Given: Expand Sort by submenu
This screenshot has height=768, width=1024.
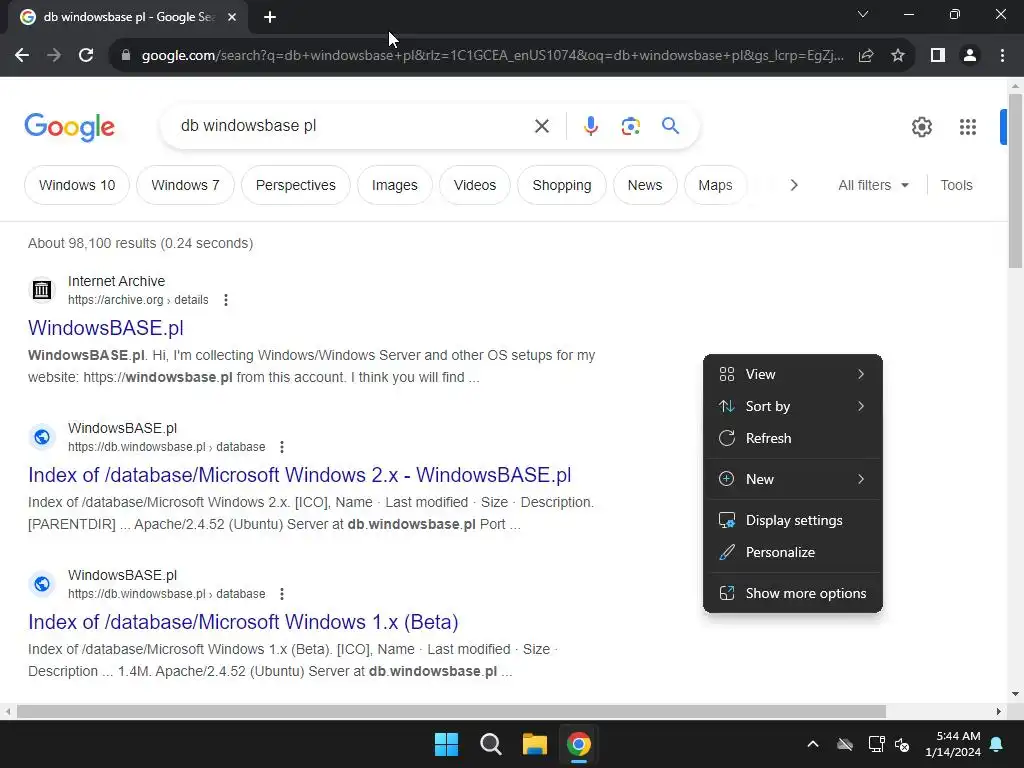Looking at the screenshot, I should (x=793, y=406).
